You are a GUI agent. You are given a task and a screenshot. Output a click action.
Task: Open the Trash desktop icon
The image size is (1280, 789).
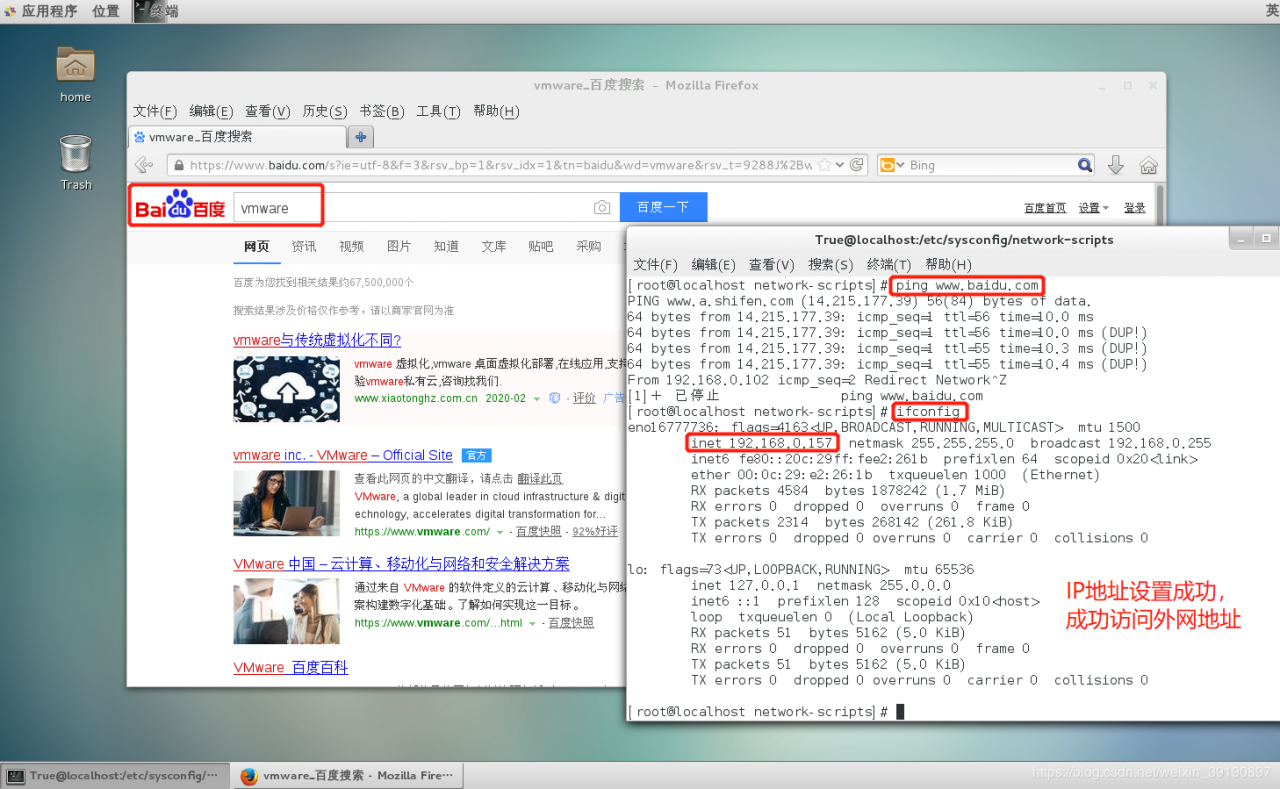(75, 154)
